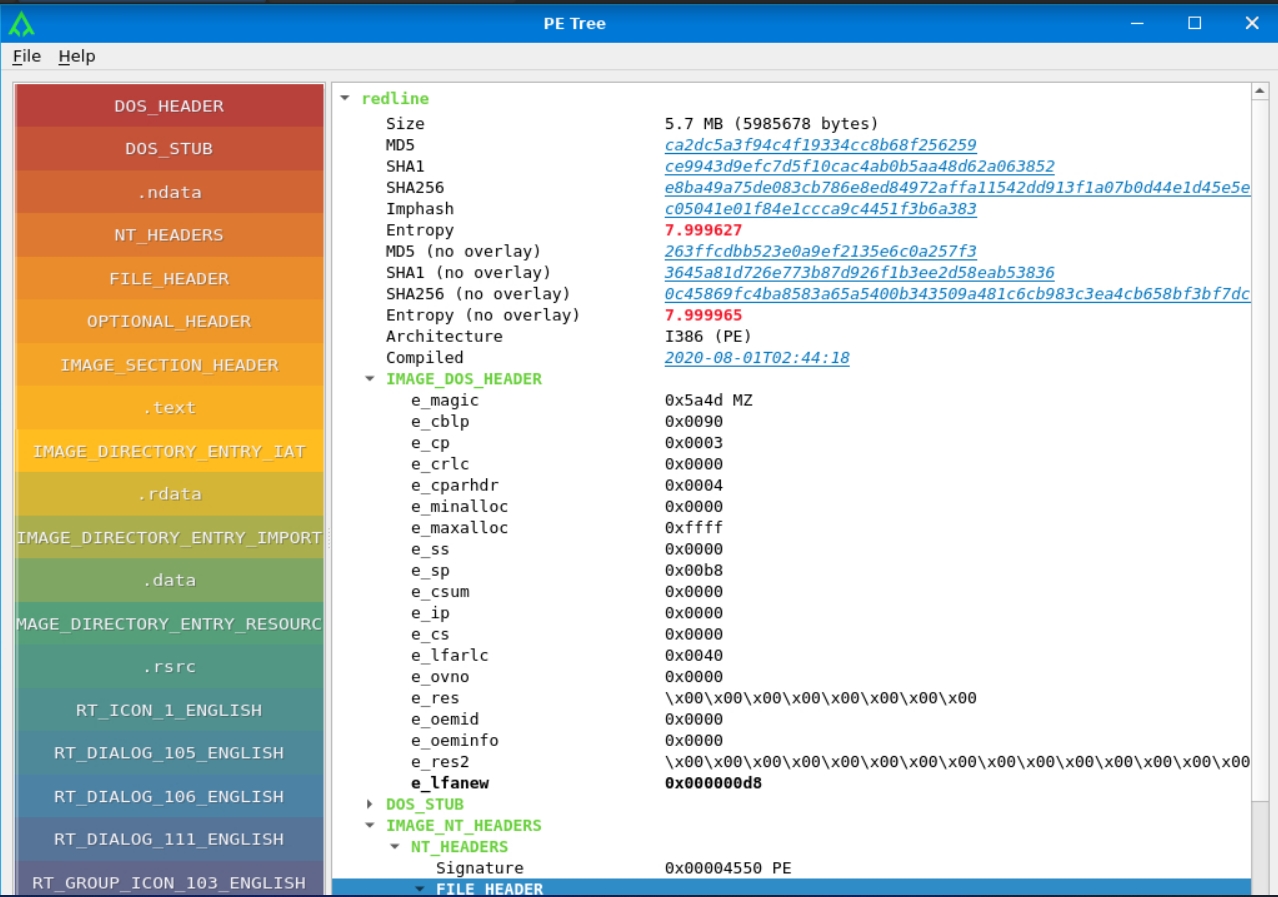Open the MD5 hash link
The width and height of the screenshot is (1278, 897).
click(820, 145)
